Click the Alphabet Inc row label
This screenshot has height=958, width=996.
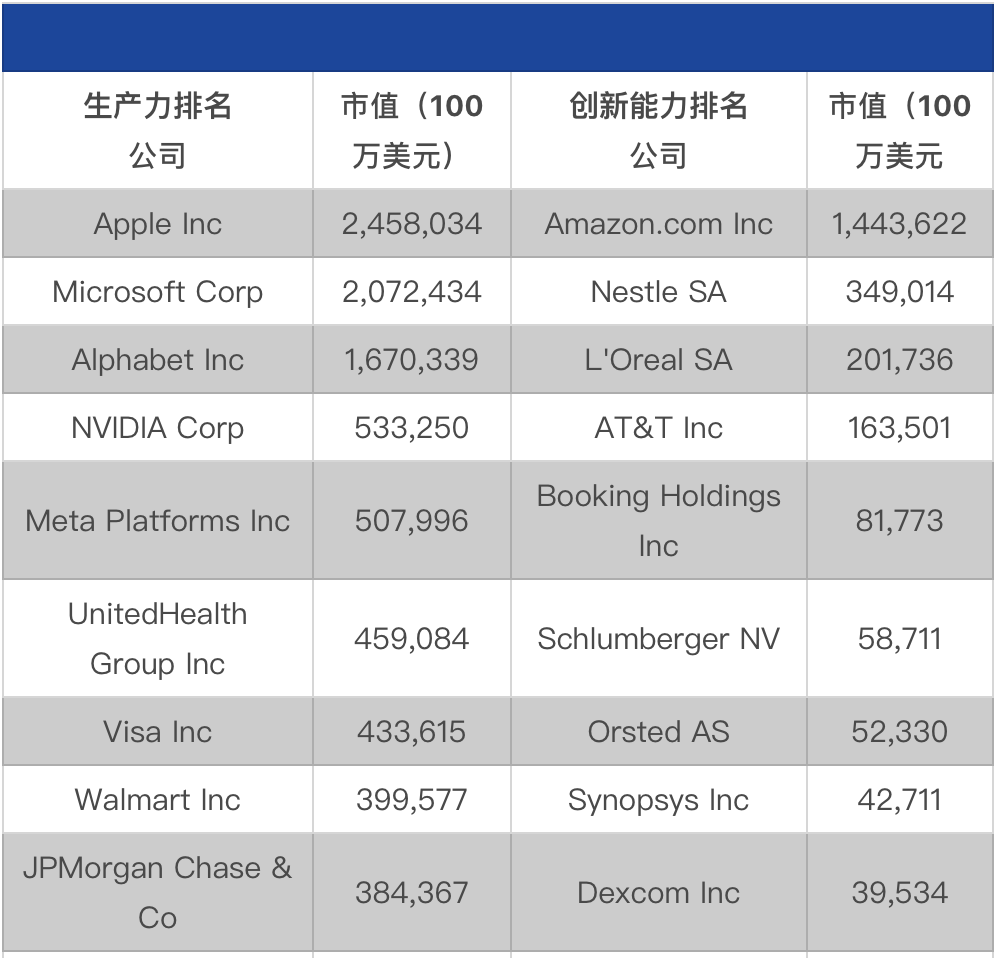coord(158,360)
